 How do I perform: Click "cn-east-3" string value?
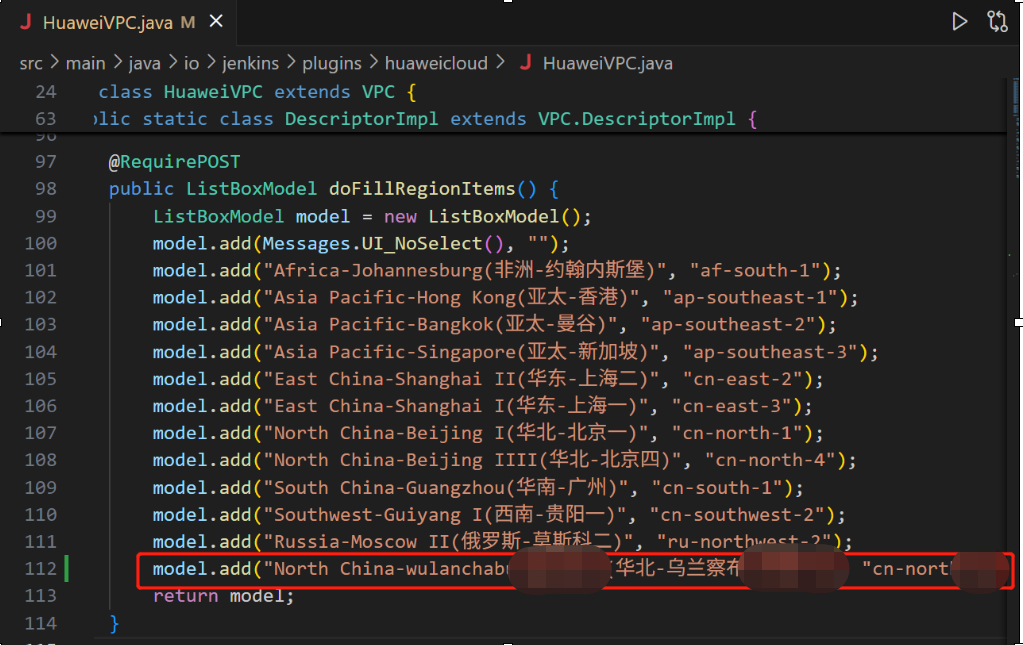point(731,406)
